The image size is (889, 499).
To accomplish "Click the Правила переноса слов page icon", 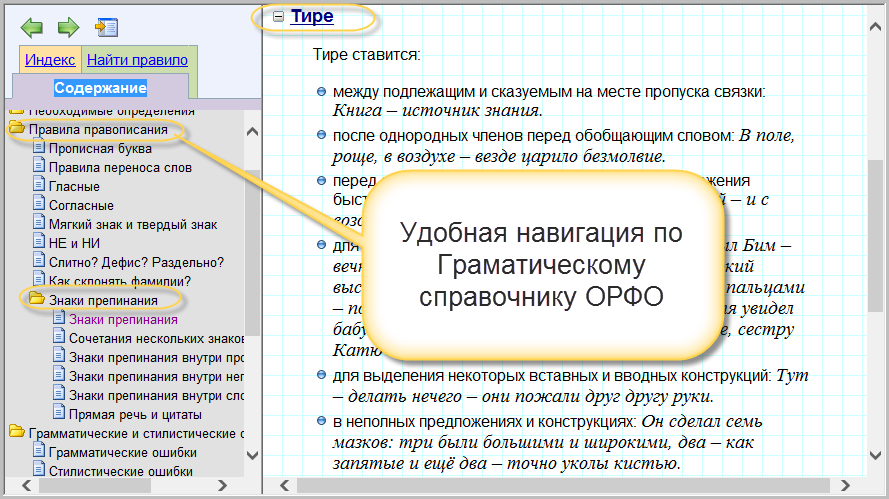I will 39,165.
